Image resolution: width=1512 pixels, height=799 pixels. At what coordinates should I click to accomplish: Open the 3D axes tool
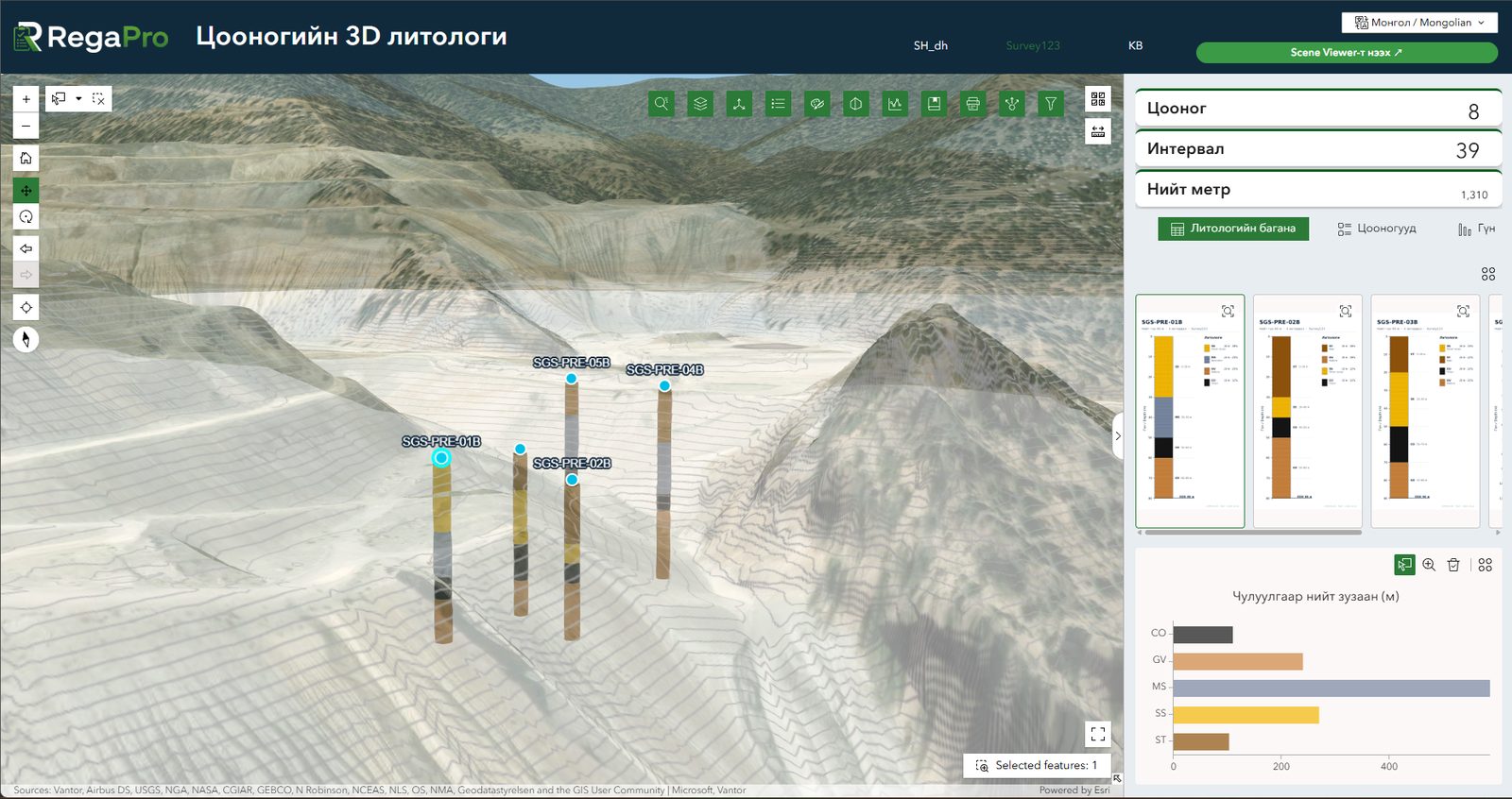tap(739, 104)
